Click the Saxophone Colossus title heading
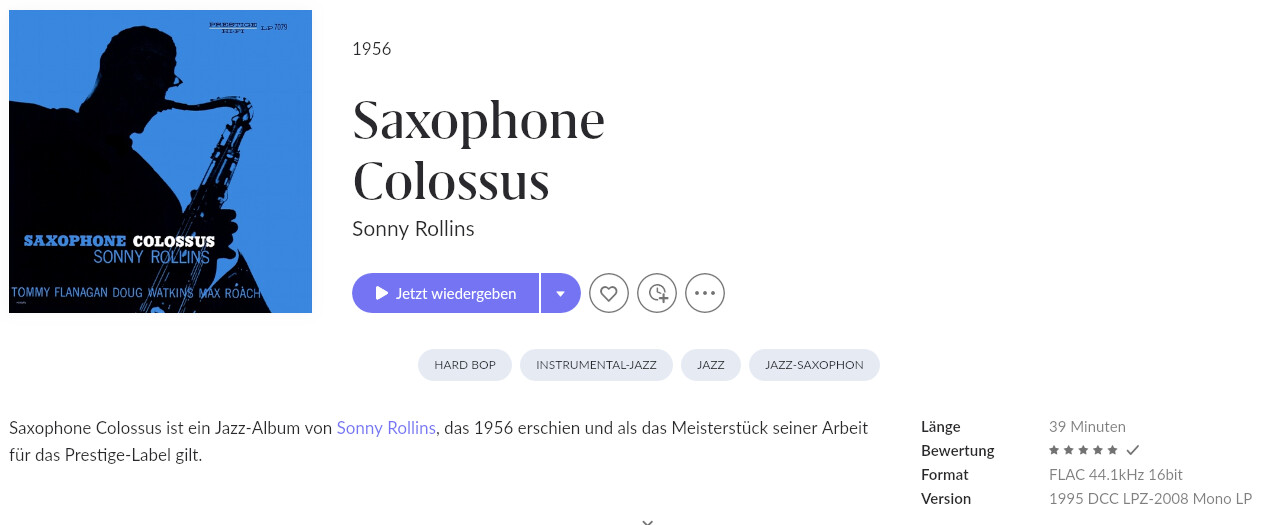1270x525 pixels. [x=478, y=150]
